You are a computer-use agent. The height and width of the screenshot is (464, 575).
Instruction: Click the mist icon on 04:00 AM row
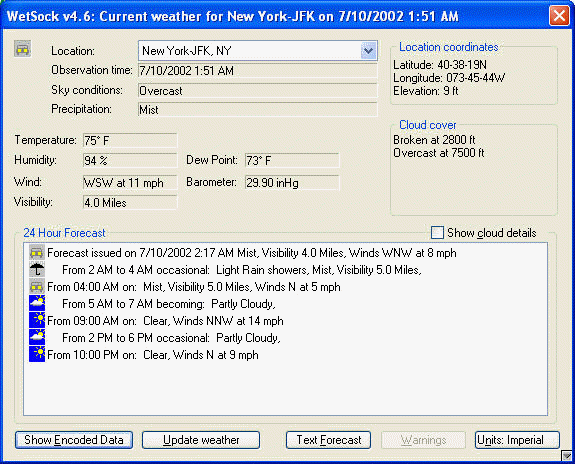tap(37, 286)
